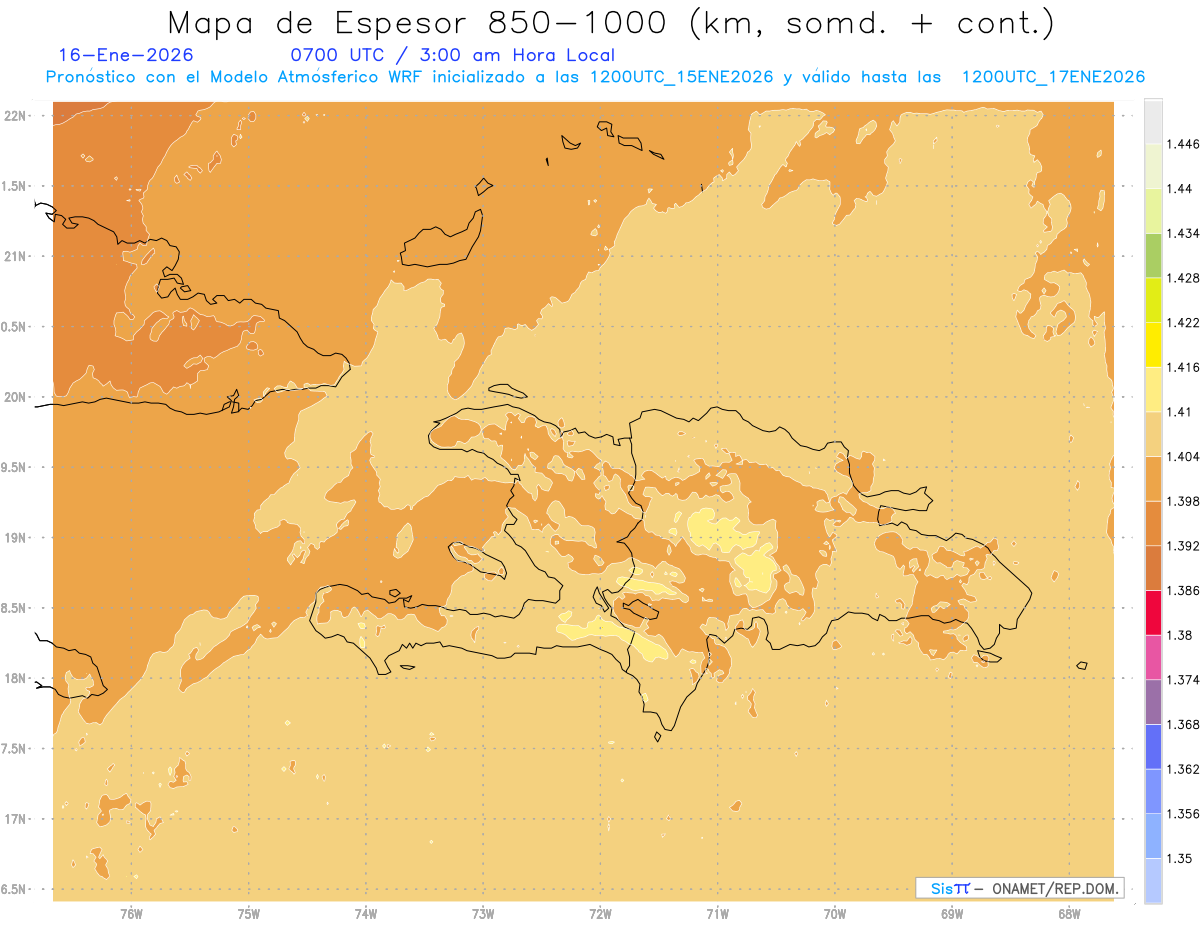This screenshot has height=927, width=1200.
Task: Pick the light lime swatch between 1.434 and 1.44
Action: click(1153, 211)
